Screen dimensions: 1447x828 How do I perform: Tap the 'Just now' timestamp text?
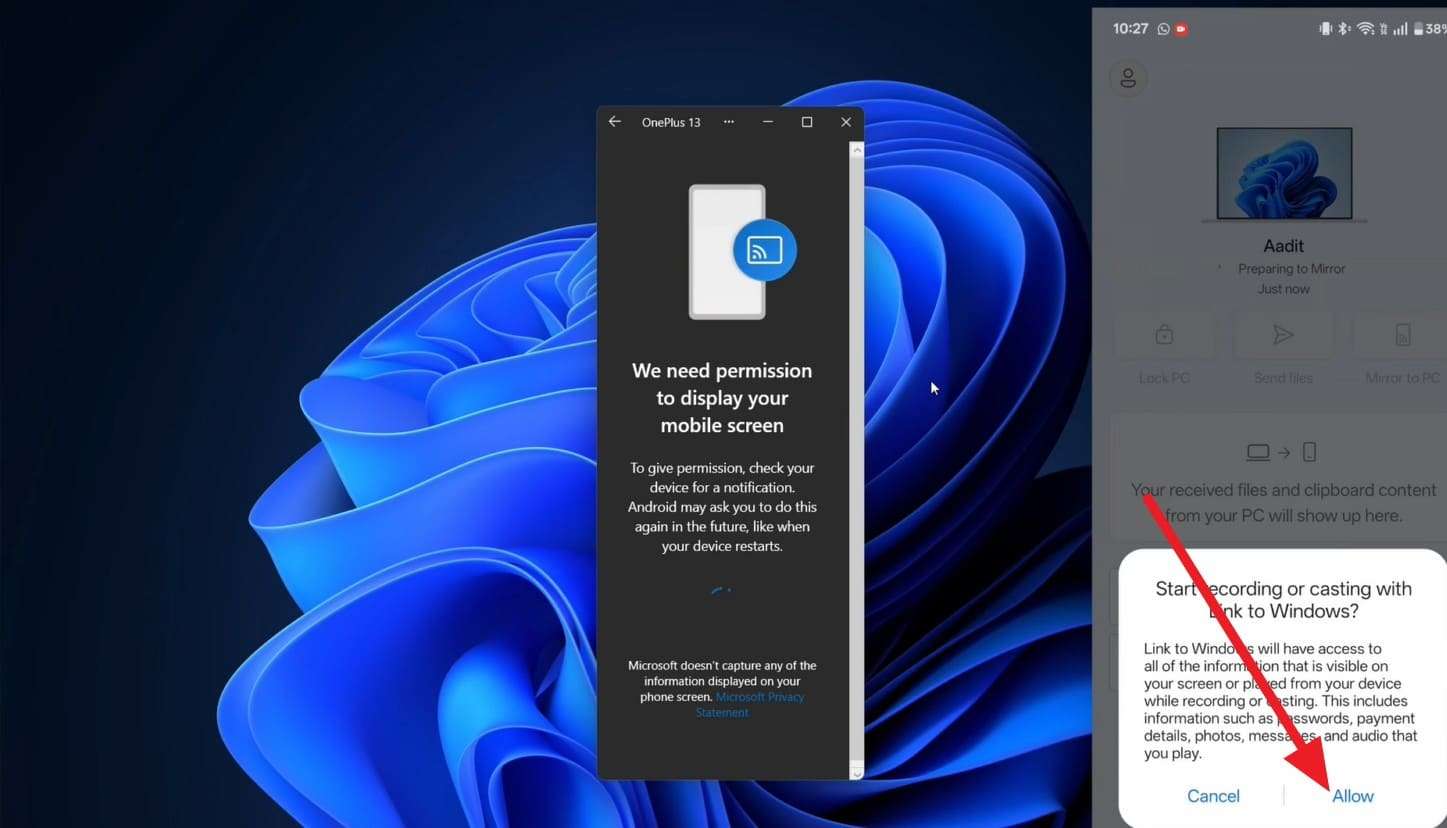[x=1284, y=289]
